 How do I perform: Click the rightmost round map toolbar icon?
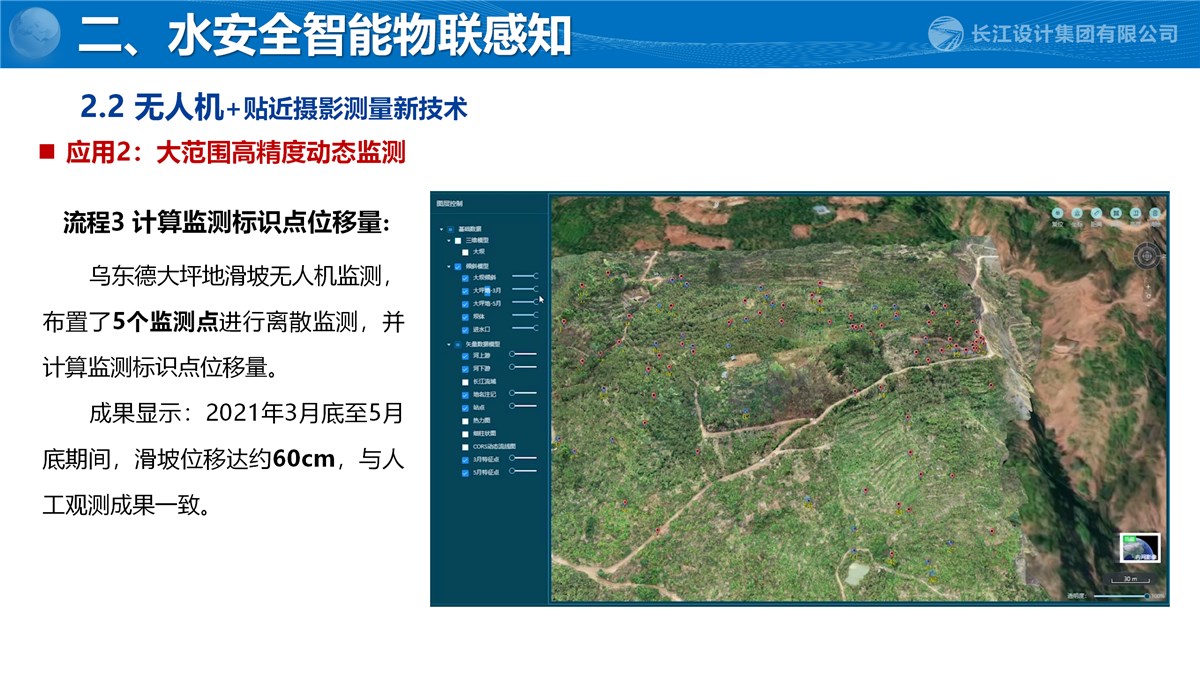pos(1155,214)
